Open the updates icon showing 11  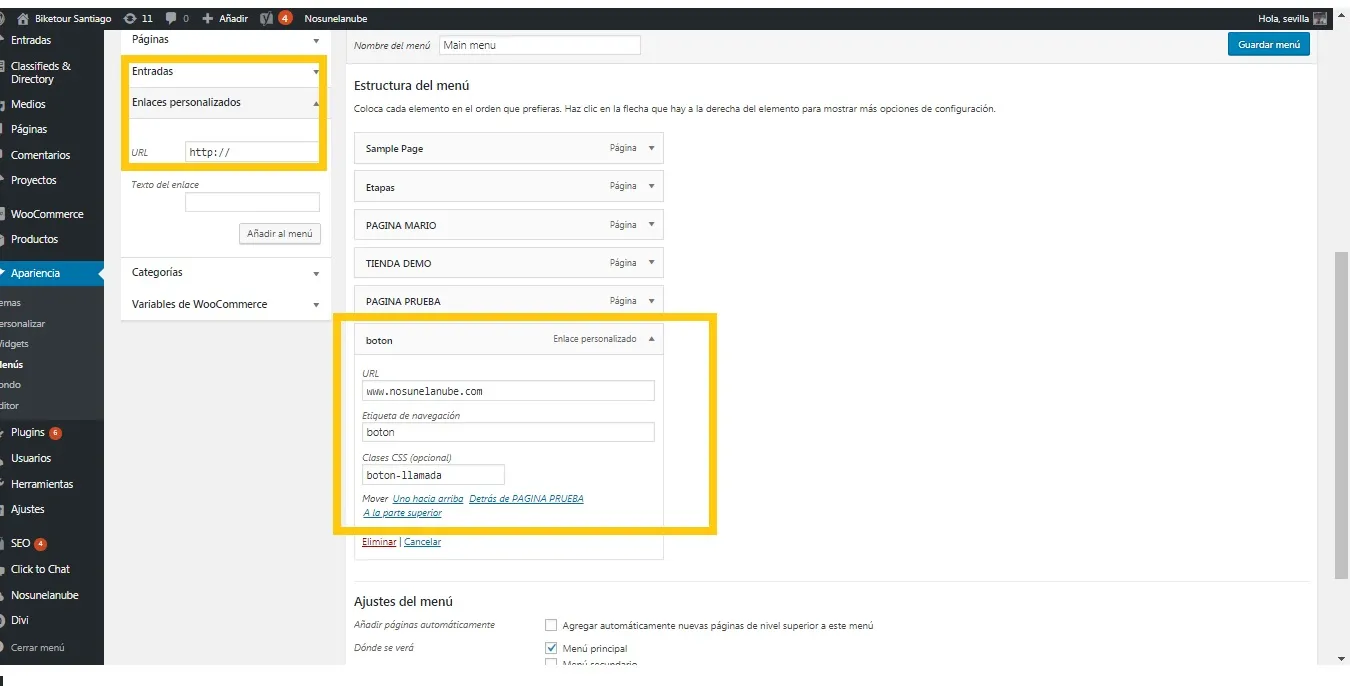130,18
